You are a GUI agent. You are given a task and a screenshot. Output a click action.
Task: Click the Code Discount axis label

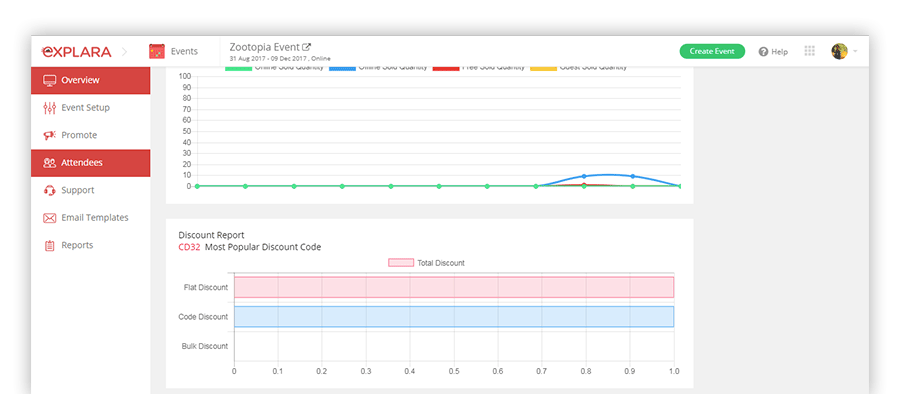click(x=203, y=317)
